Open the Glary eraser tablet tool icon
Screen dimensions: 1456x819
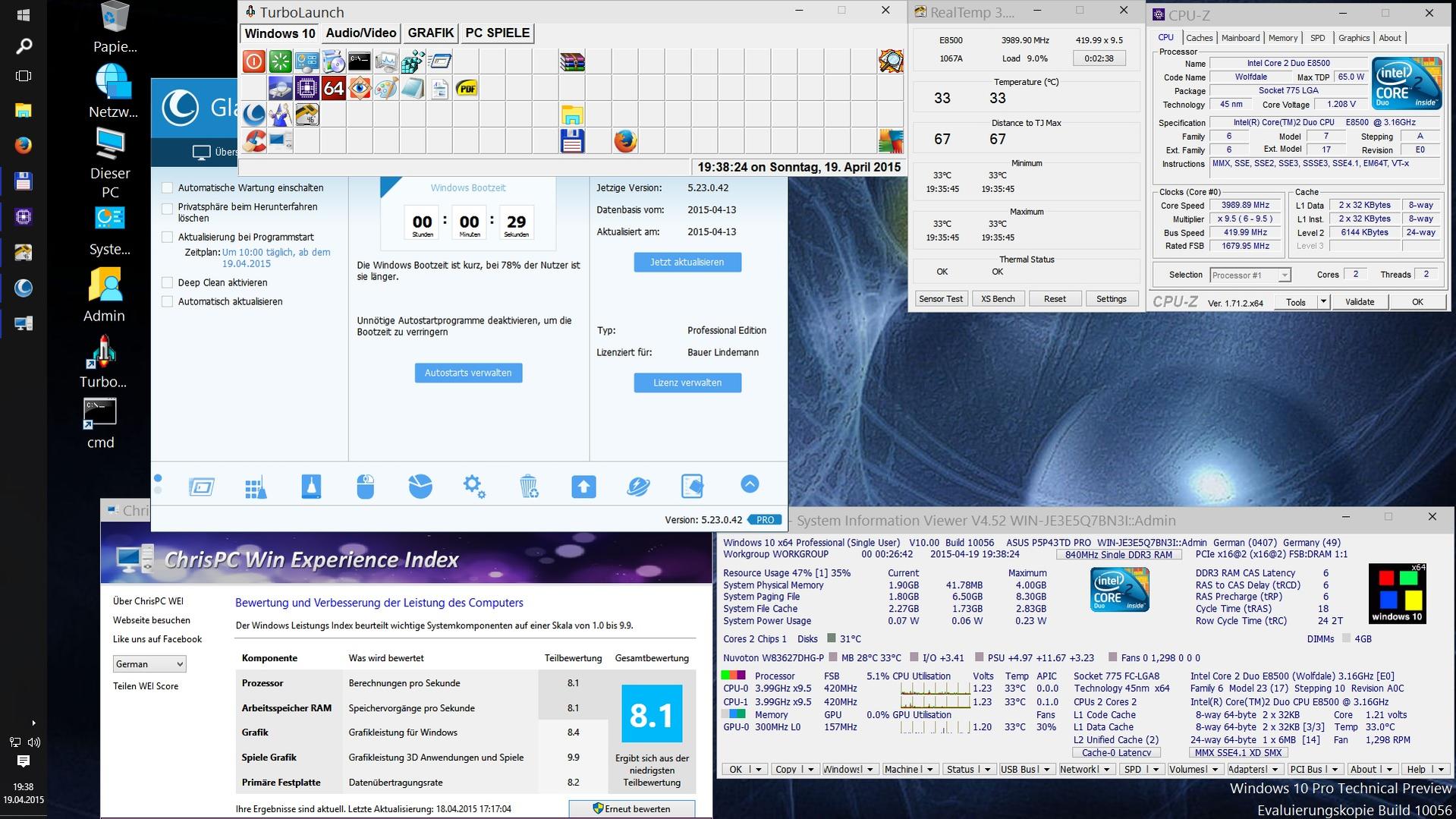click(692, 487)
